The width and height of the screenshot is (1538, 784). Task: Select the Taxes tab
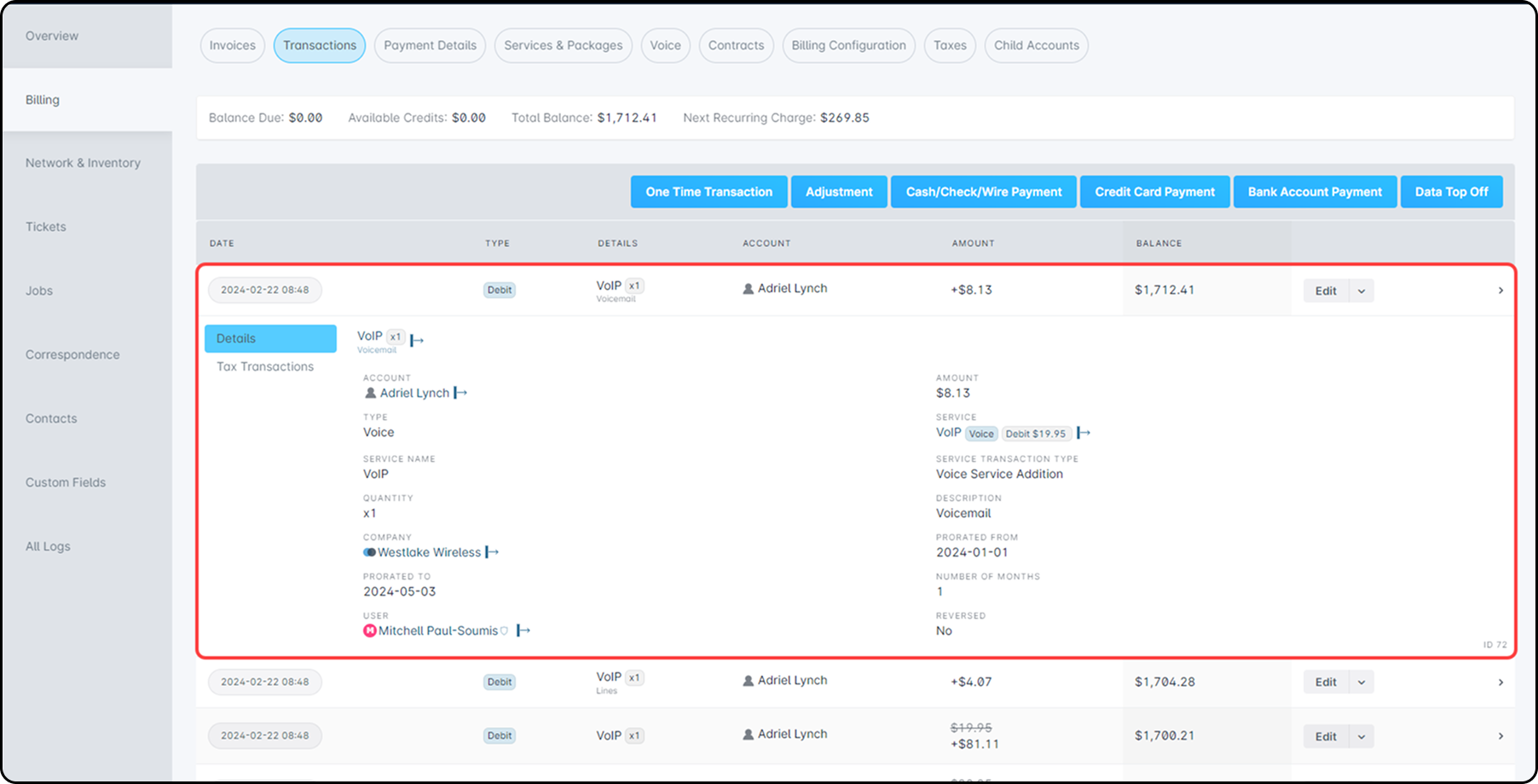(x=950, y=45)
